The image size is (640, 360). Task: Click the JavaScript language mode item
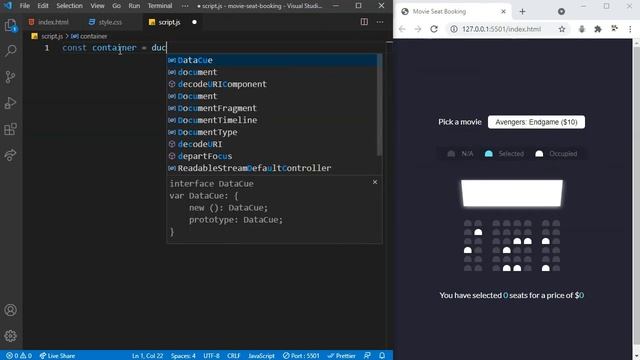point(261,356)
